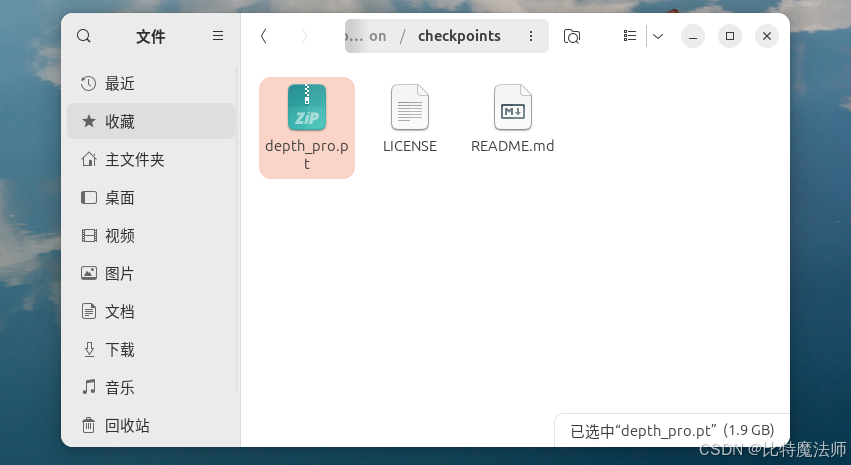Select the LICENSE file icon
Screen dimensions: 851x465
click(x=410, y=107)
